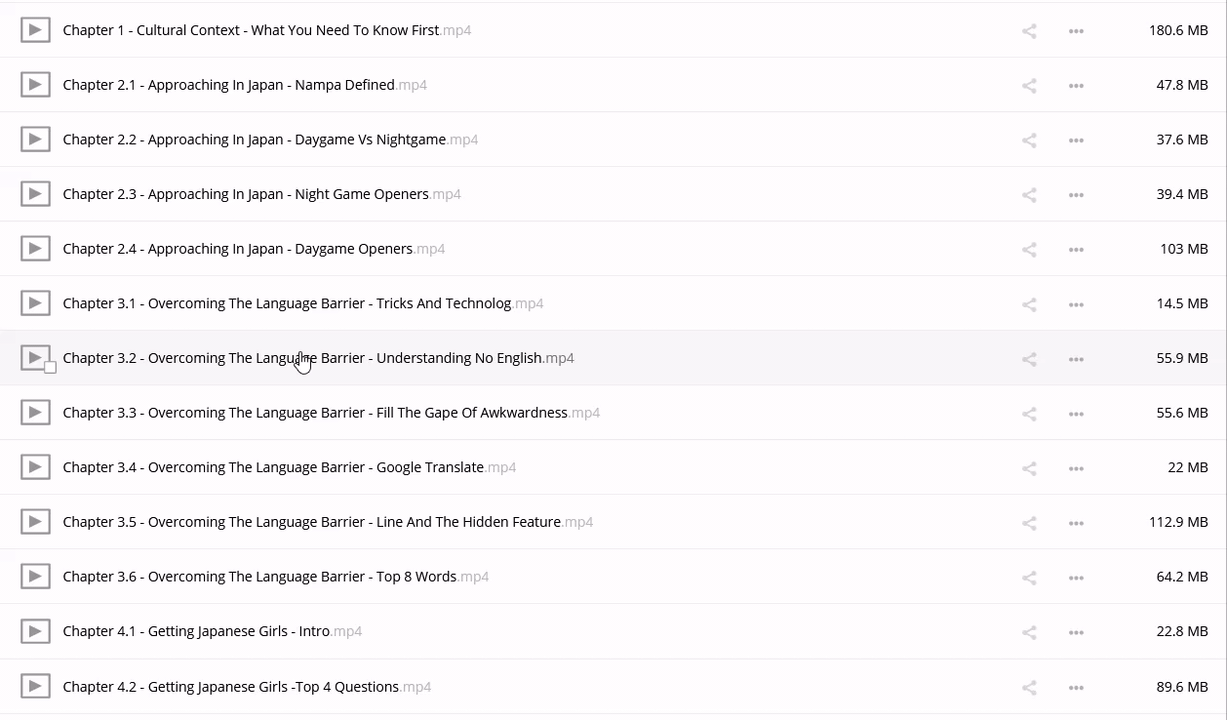
Task: Open the three-dot menu for Chapter 2.4
Action: click(x=1076, y=250)
